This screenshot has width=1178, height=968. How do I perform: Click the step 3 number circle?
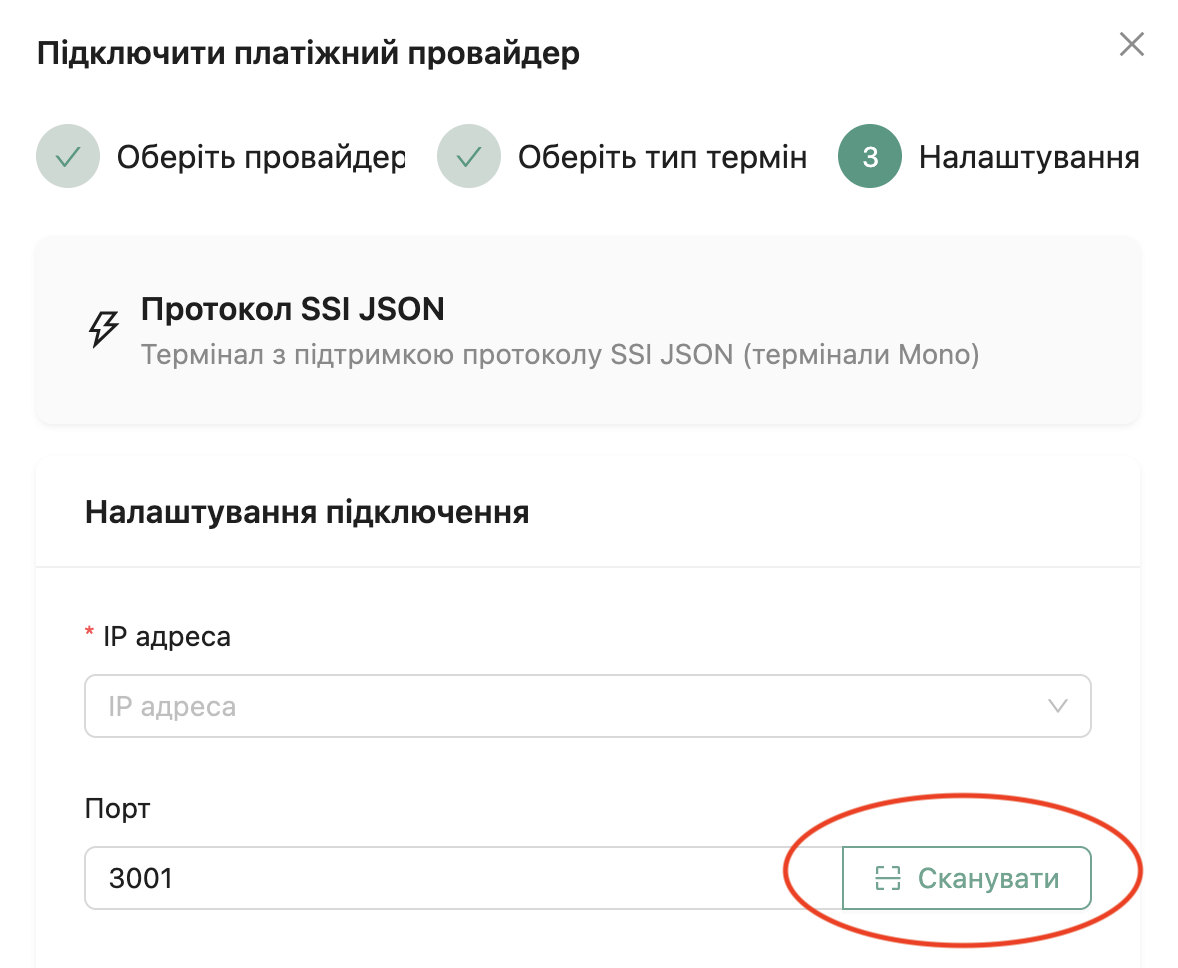[x=870, y=157]
